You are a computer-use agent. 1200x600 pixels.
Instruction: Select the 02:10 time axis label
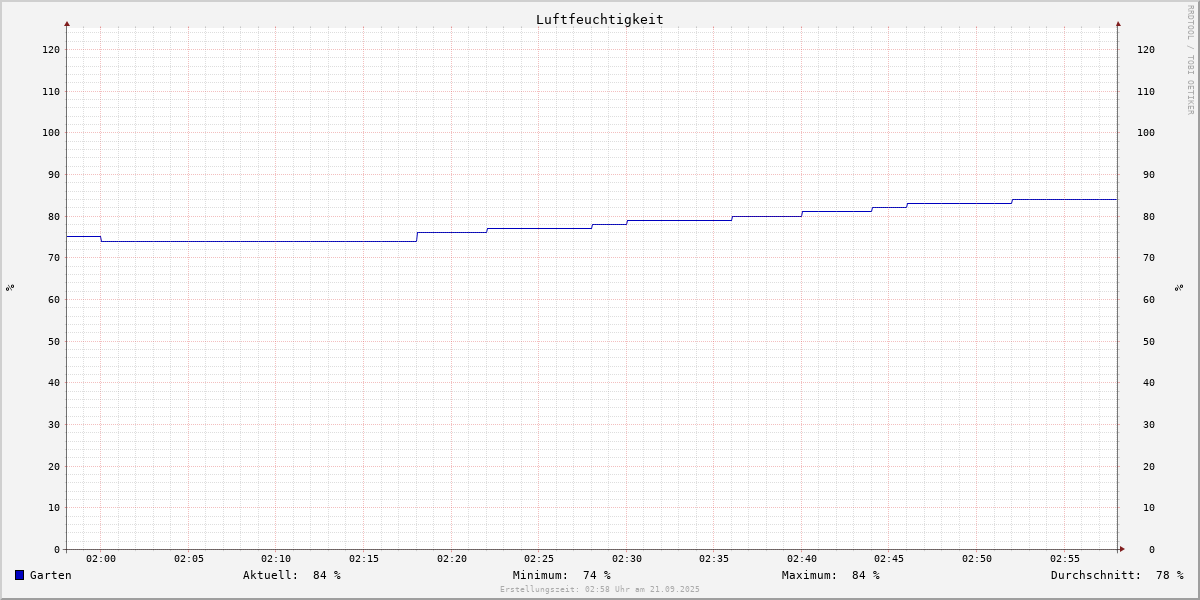[276, 559]
